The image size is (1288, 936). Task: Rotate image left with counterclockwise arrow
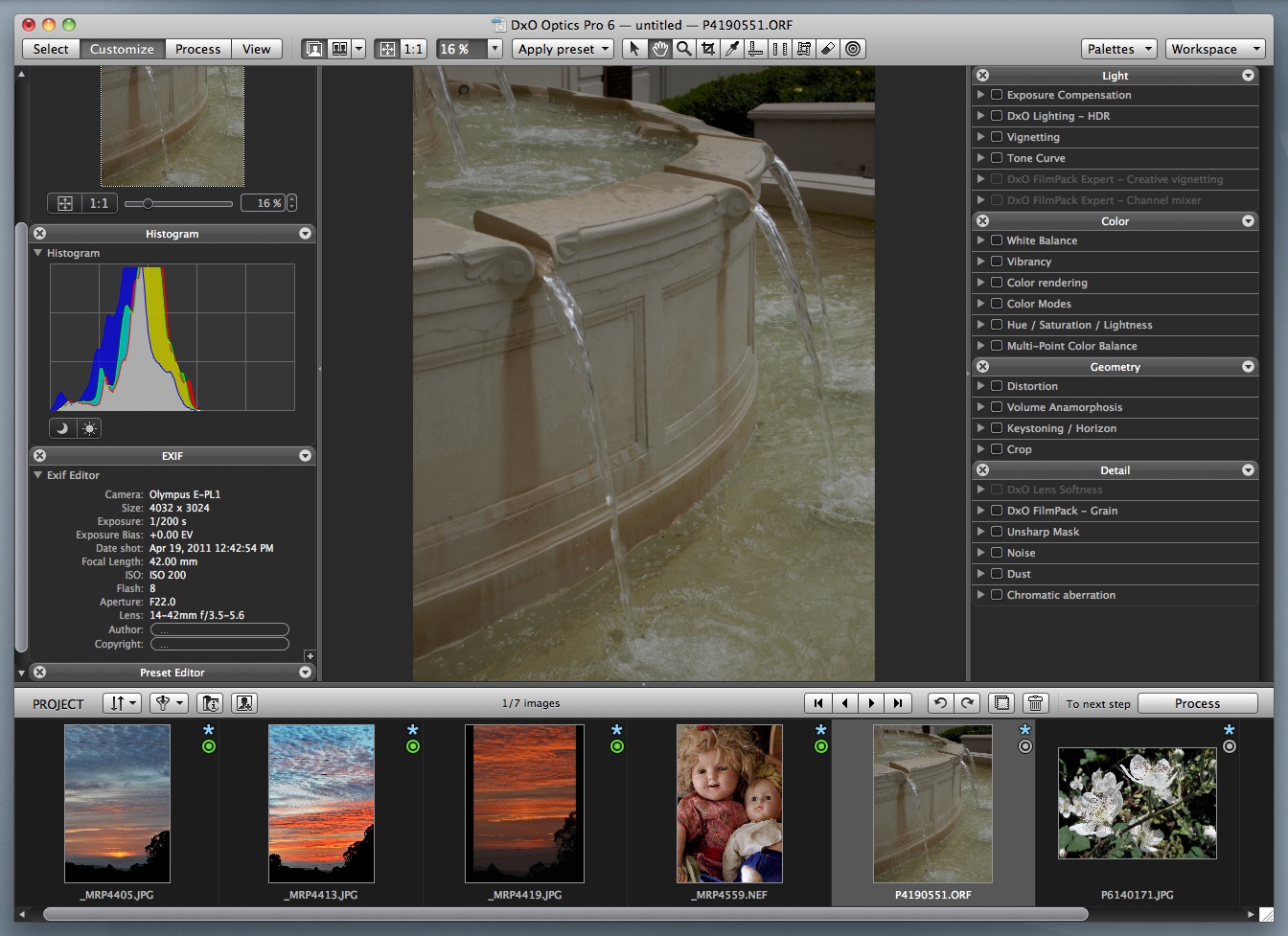point(940,703)
